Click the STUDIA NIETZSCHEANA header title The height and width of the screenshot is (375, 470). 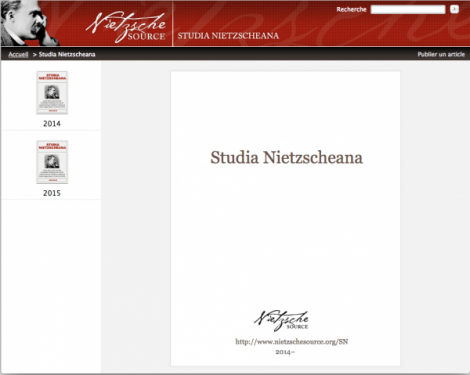(x=228, y=36)
